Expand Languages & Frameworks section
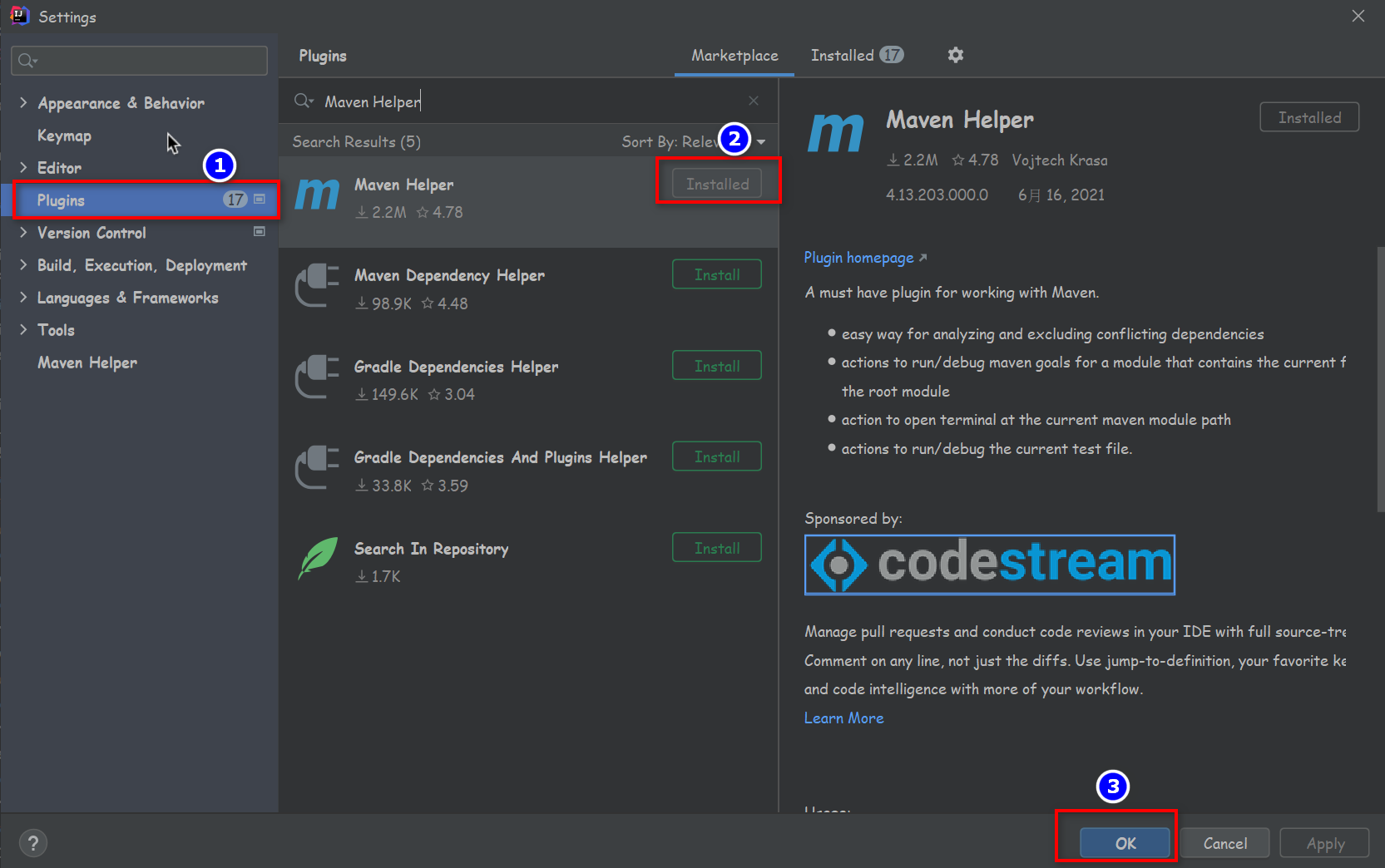This screenshot has width=1385, height=868. click(23, 297)
